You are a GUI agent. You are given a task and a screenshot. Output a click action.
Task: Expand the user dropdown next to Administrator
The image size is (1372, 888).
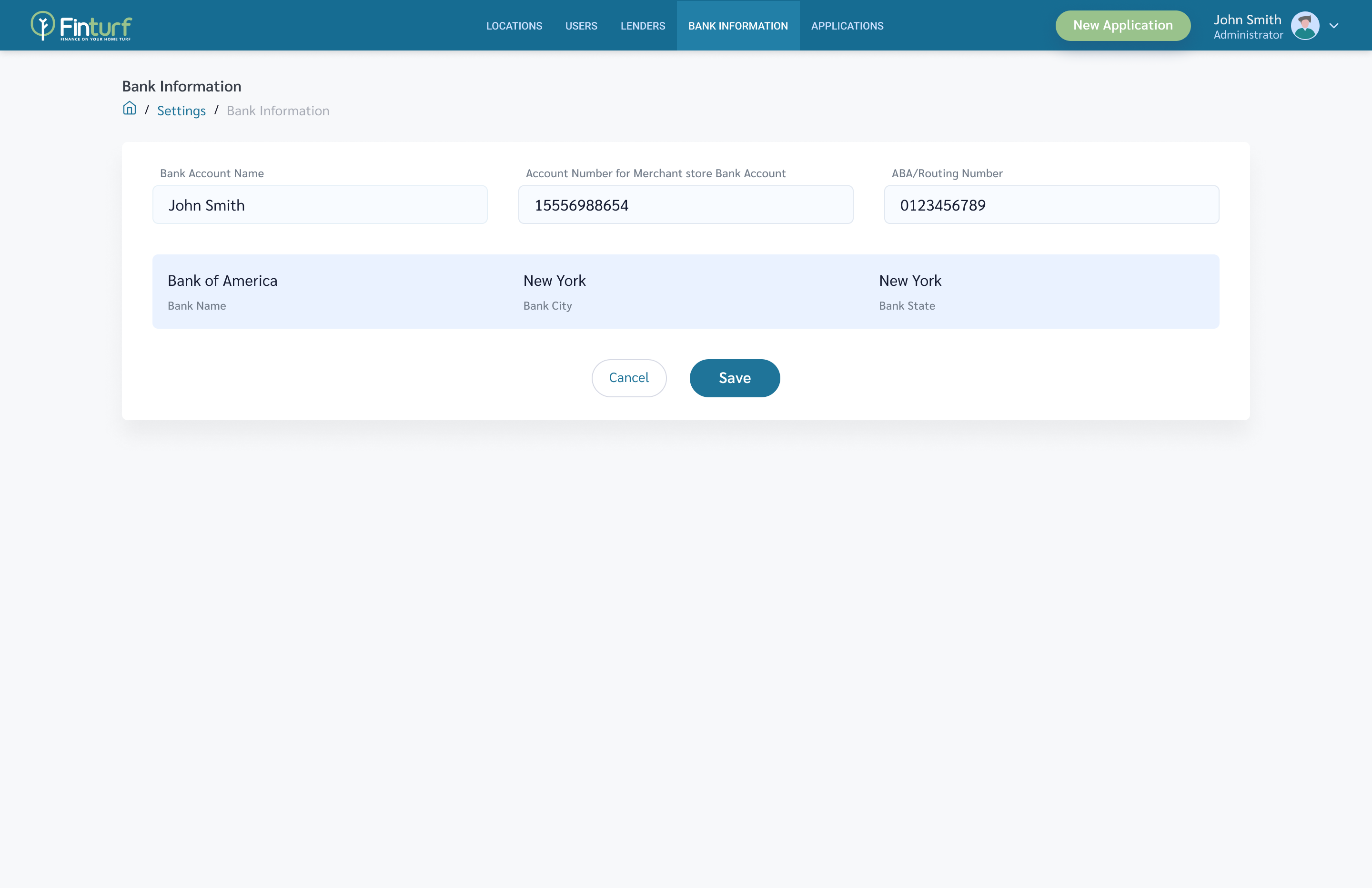click(x=1333, y=26)
